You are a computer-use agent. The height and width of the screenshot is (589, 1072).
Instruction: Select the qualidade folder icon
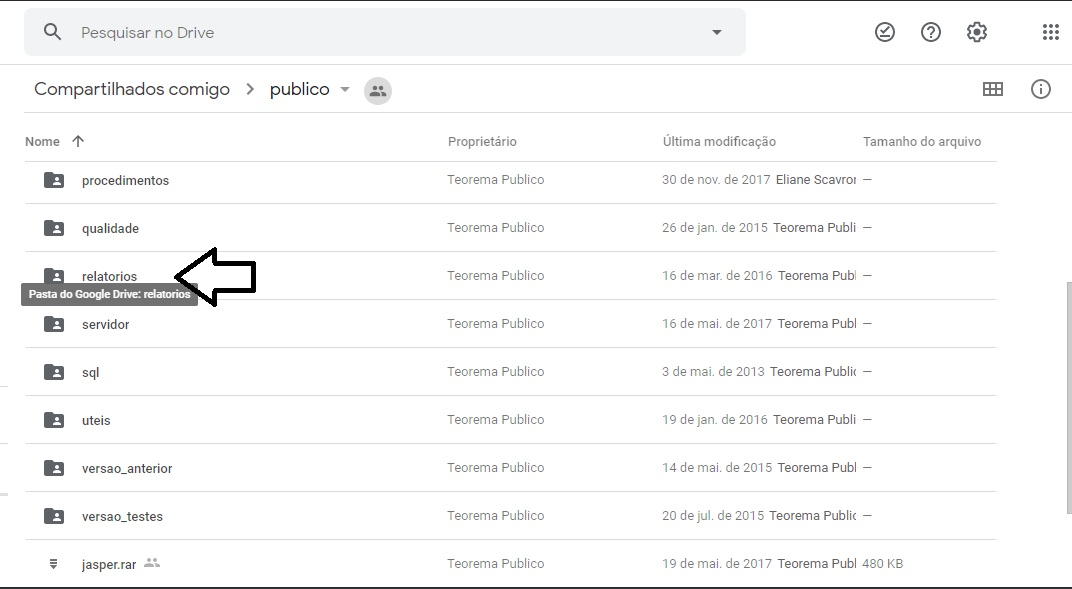point(54,228)
